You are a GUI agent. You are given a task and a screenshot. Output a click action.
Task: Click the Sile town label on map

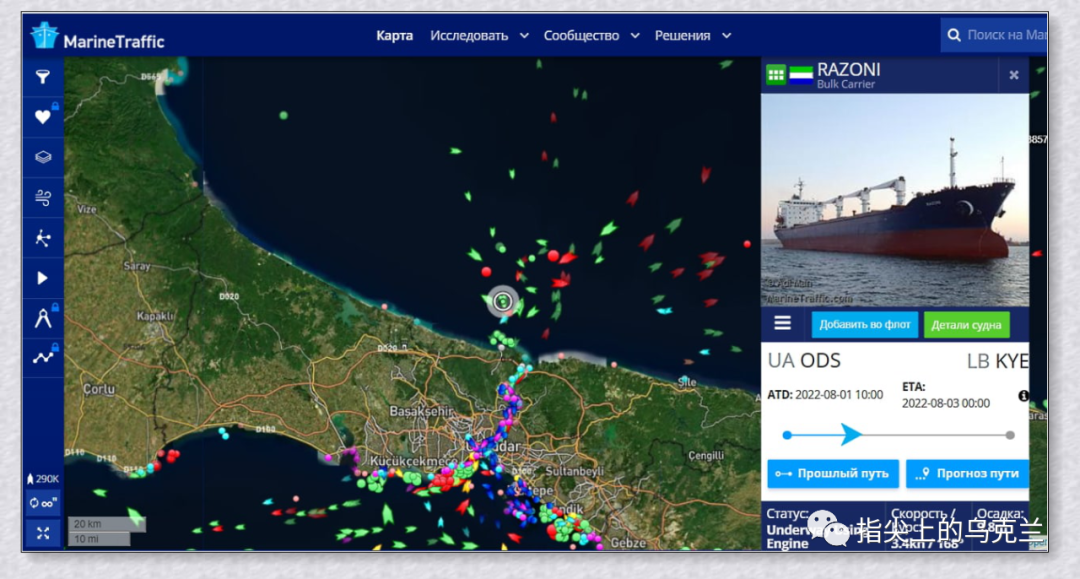687,381
